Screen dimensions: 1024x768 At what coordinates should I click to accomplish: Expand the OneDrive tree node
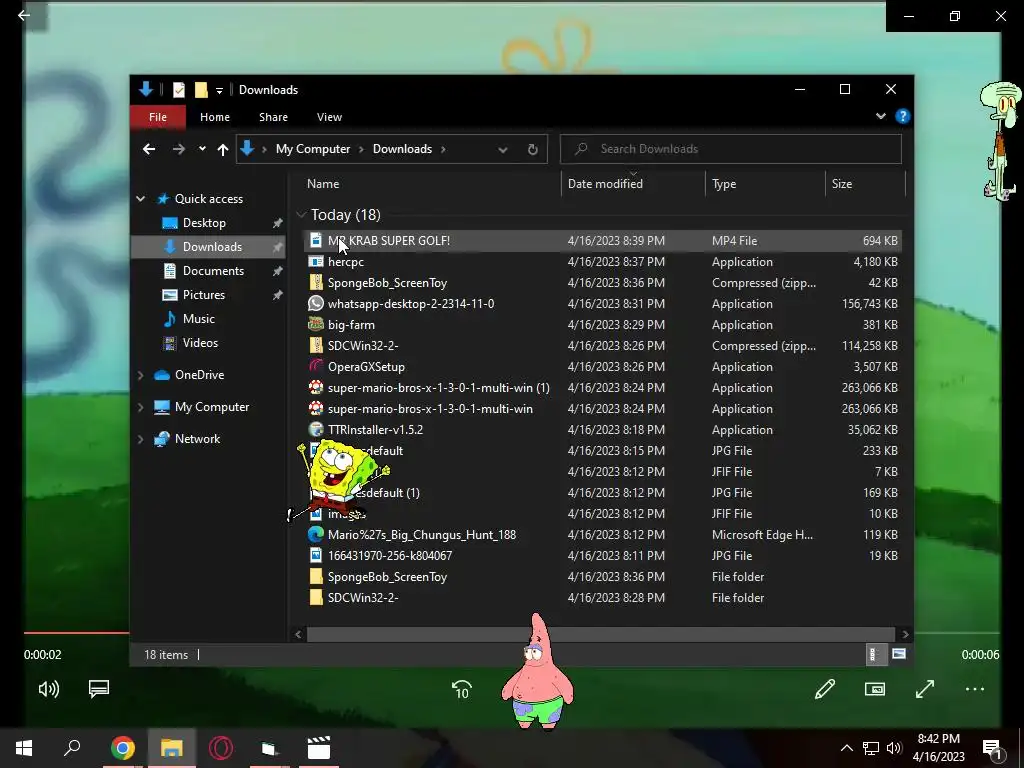coord(140,375)
